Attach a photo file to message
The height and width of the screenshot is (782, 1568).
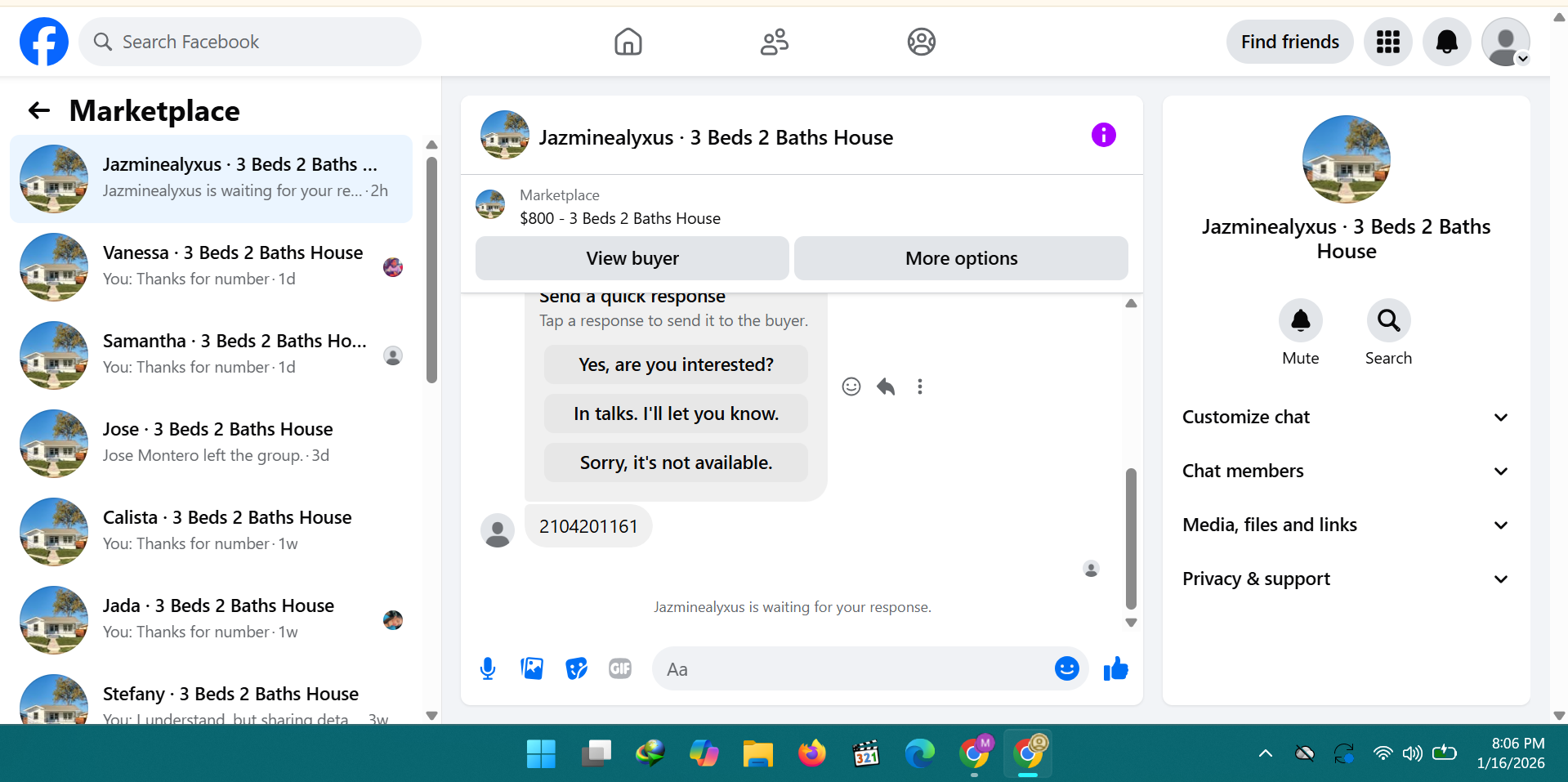click(532, 669)
